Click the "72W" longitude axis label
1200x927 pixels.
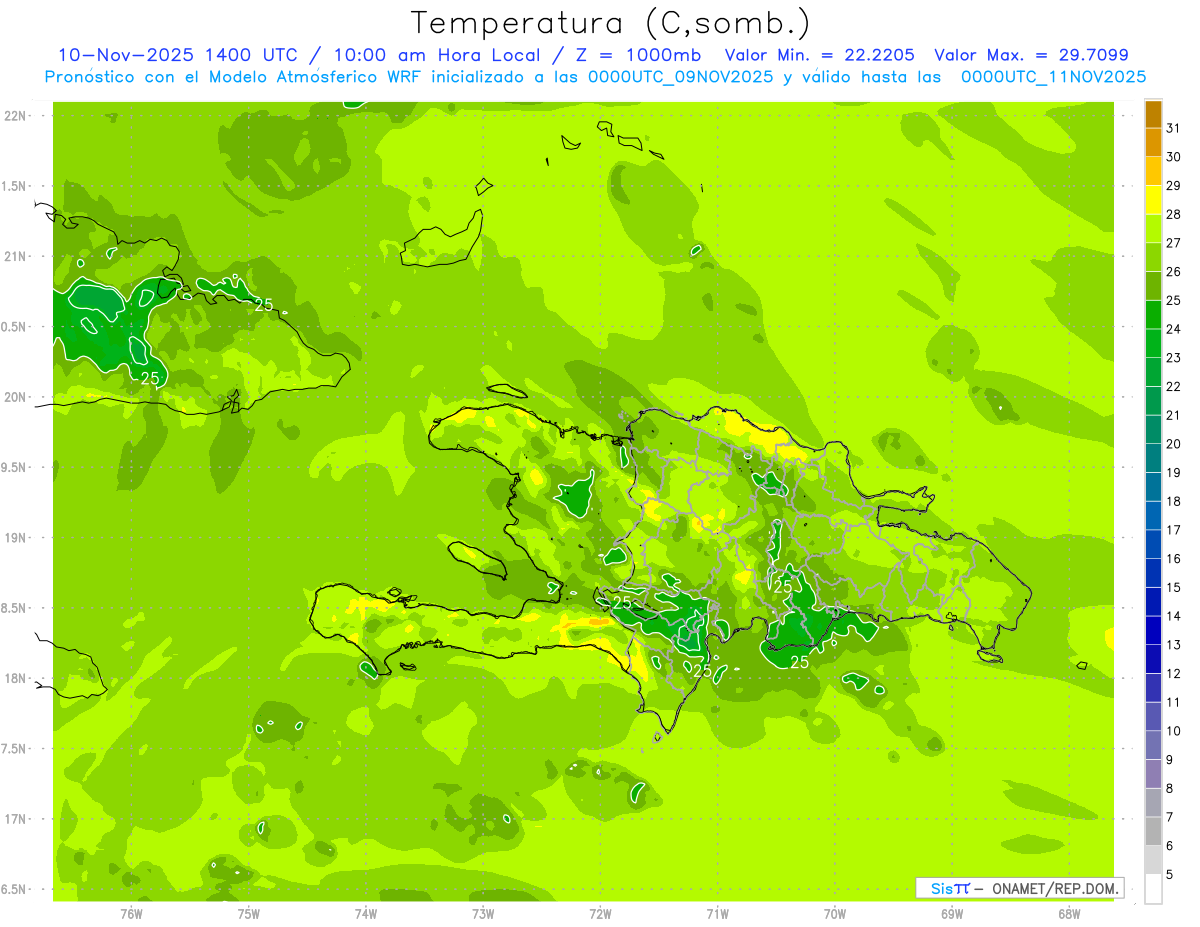600,914
